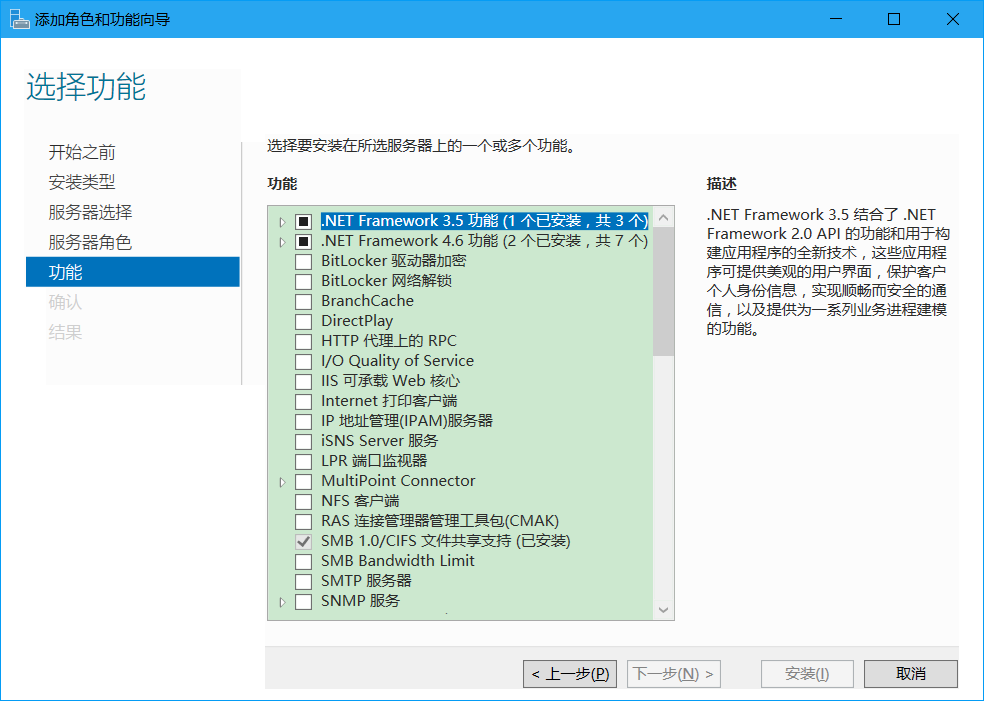Check the SNMP 服务 checkbox
The height and width of the screenshot is (701, 984).
[x=304, y=601]
